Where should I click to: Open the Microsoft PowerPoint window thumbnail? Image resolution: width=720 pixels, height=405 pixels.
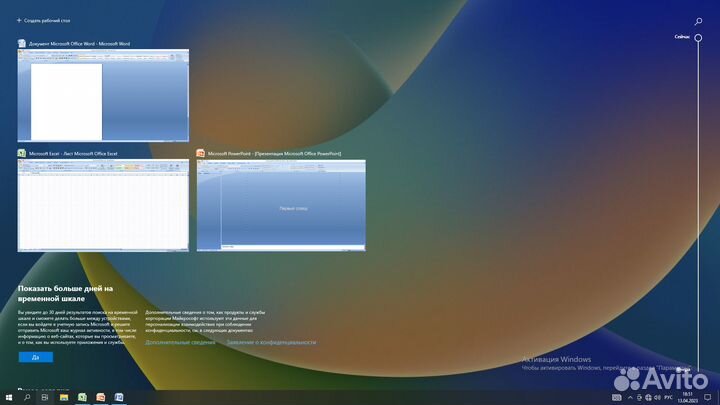click(281, 205)
